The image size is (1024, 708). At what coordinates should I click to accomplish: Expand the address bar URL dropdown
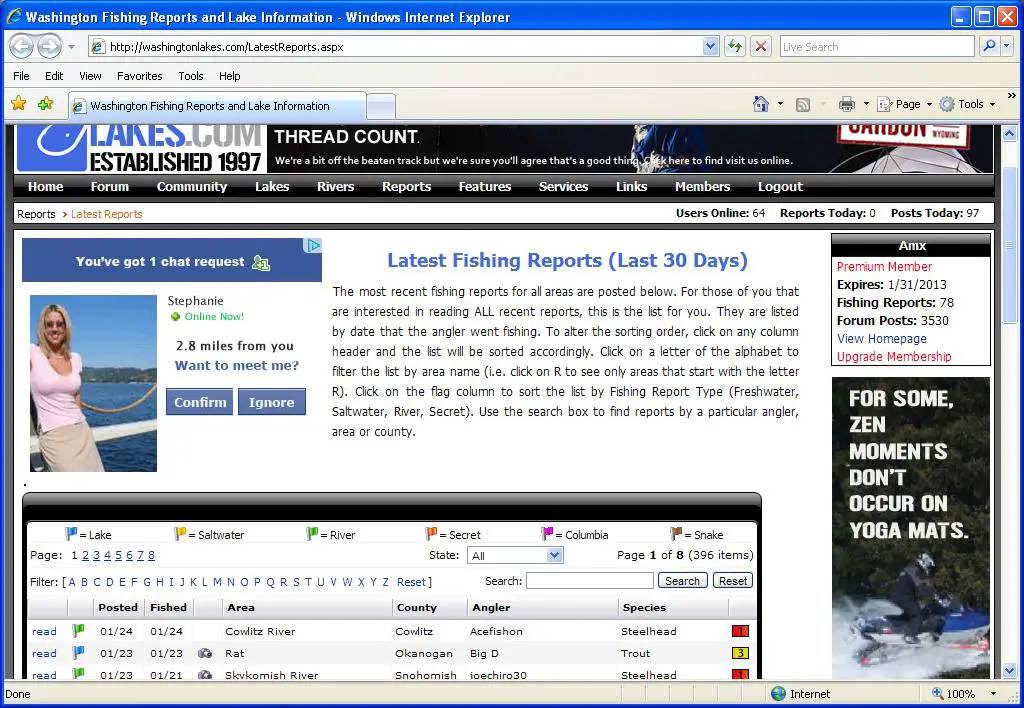(x=710, y=46)
